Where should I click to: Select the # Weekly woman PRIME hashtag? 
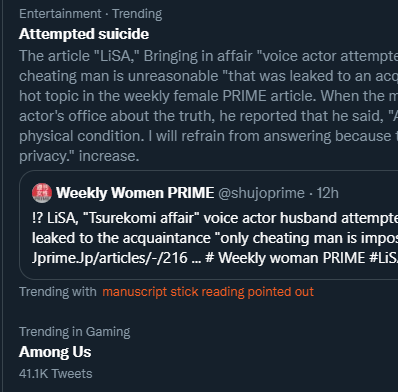click(x=285, y=258)
